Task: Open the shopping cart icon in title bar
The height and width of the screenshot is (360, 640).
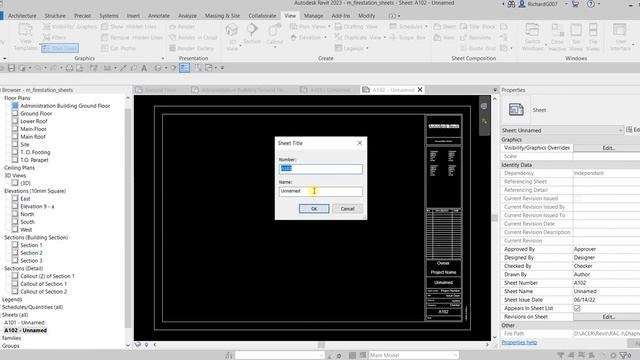Action: (575, 4)
